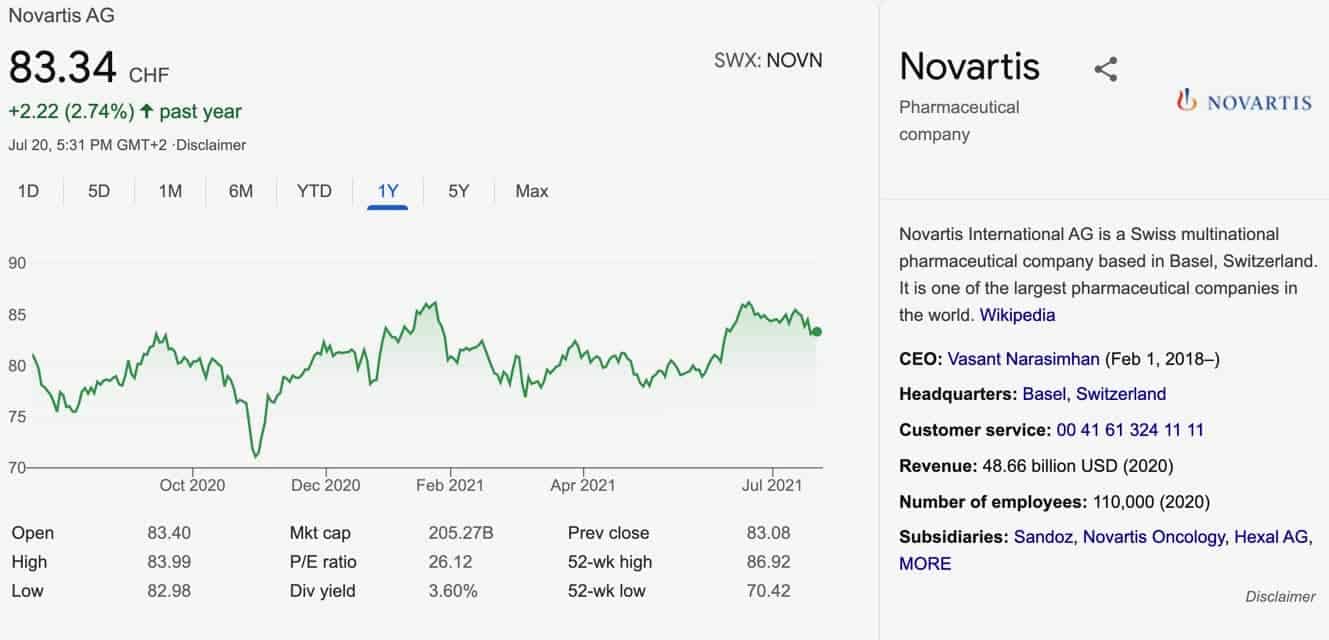Screen dimensions: 1329x640
Task: Click the Low value 82.98
Action: click(x=169, y=591)
